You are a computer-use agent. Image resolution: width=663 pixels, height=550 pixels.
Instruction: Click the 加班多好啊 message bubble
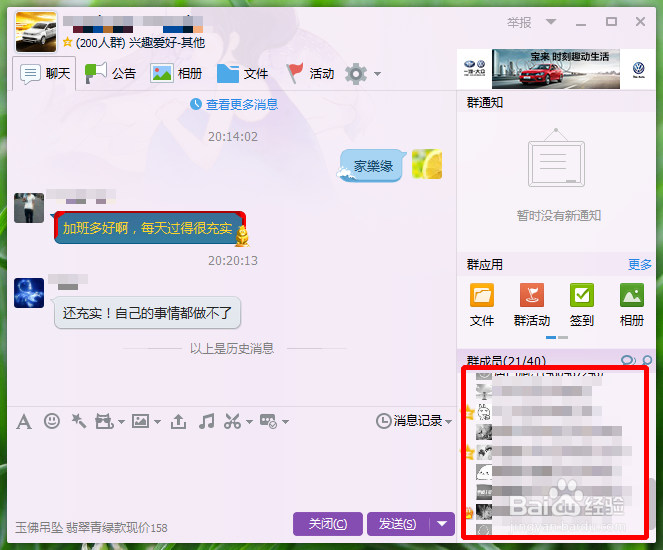coord(150,228)
